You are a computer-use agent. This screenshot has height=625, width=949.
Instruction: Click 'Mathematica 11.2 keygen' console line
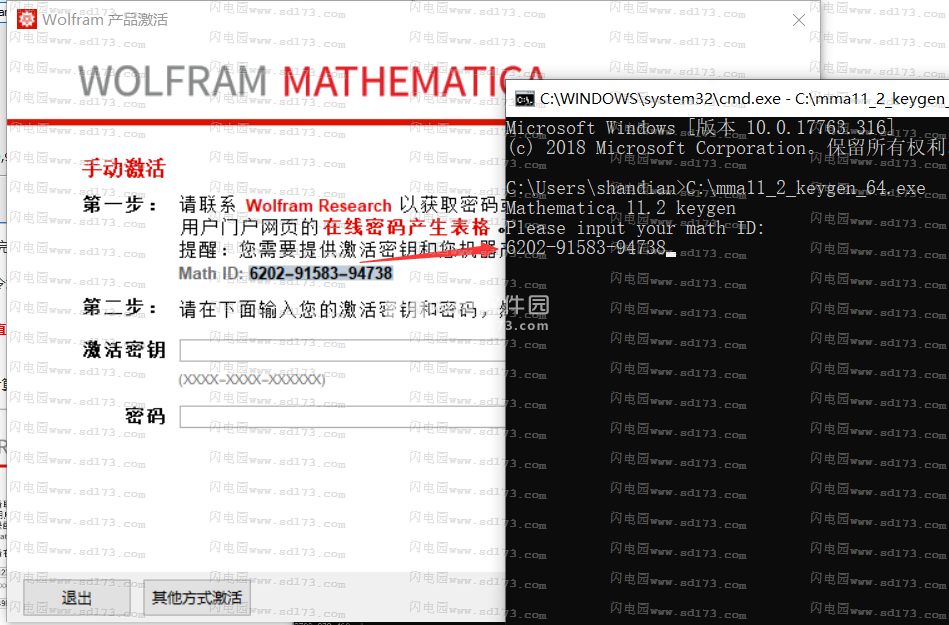[621, 208]
